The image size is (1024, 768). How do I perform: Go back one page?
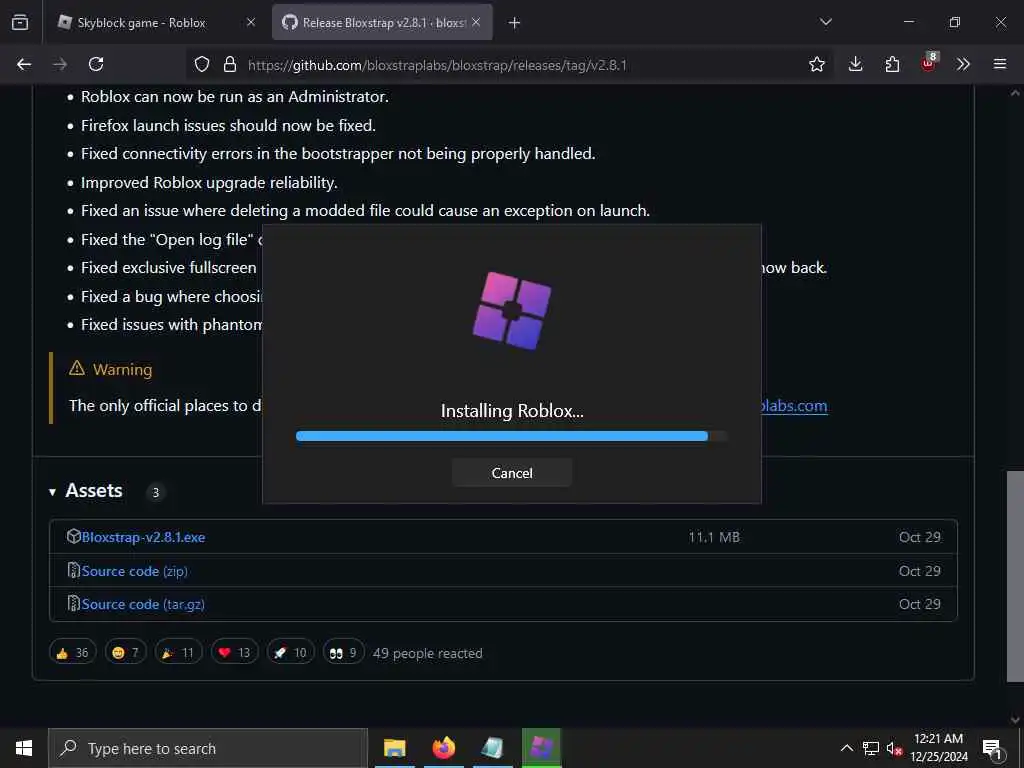coord(24,64)
